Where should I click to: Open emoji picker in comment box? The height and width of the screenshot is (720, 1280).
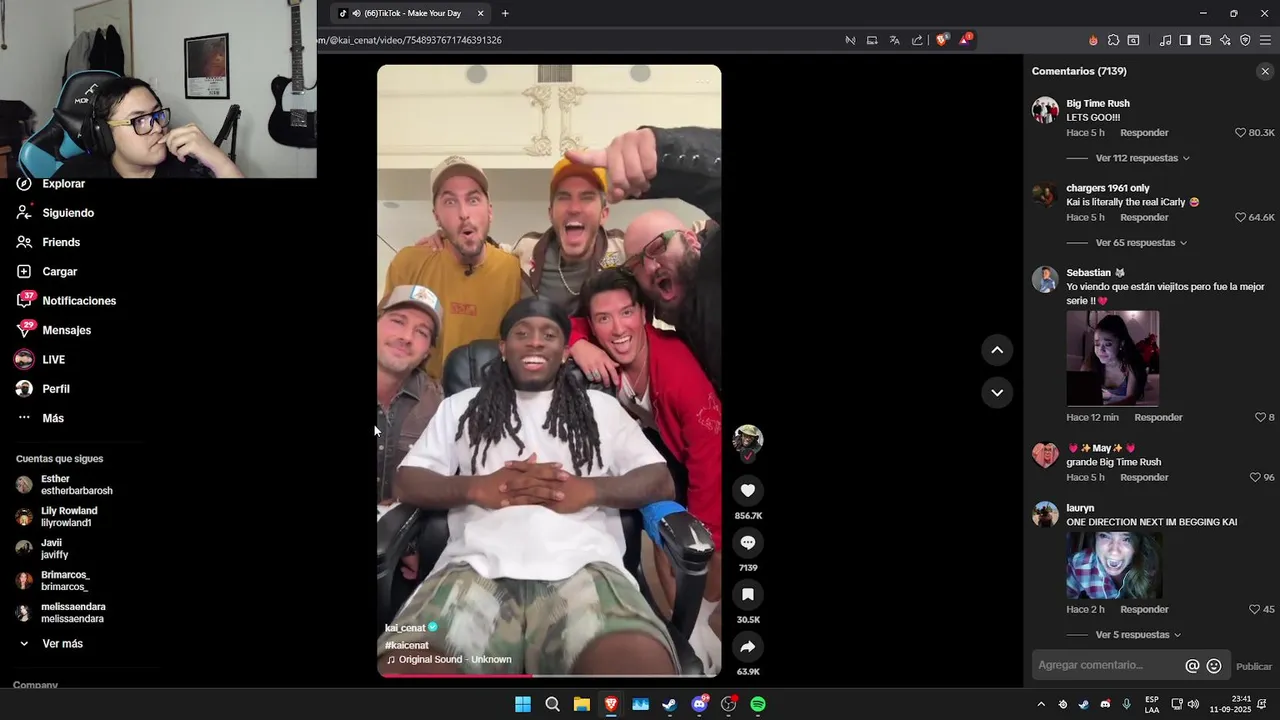click(x=1214, y=666)
